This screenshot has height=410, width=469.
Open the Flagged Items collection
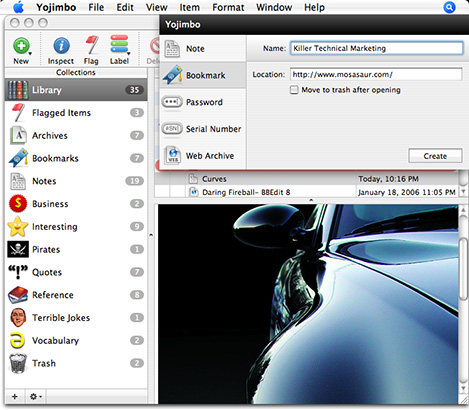click(76, 113)
